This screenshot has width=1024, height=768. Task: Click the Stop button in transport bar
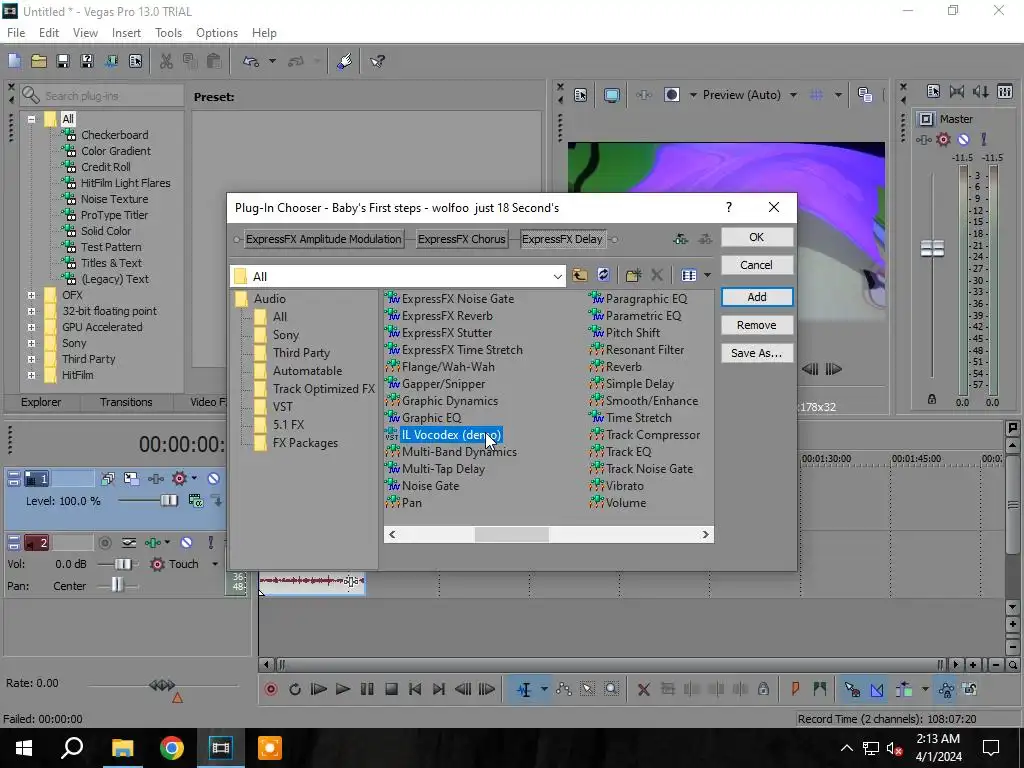point(391,689)
